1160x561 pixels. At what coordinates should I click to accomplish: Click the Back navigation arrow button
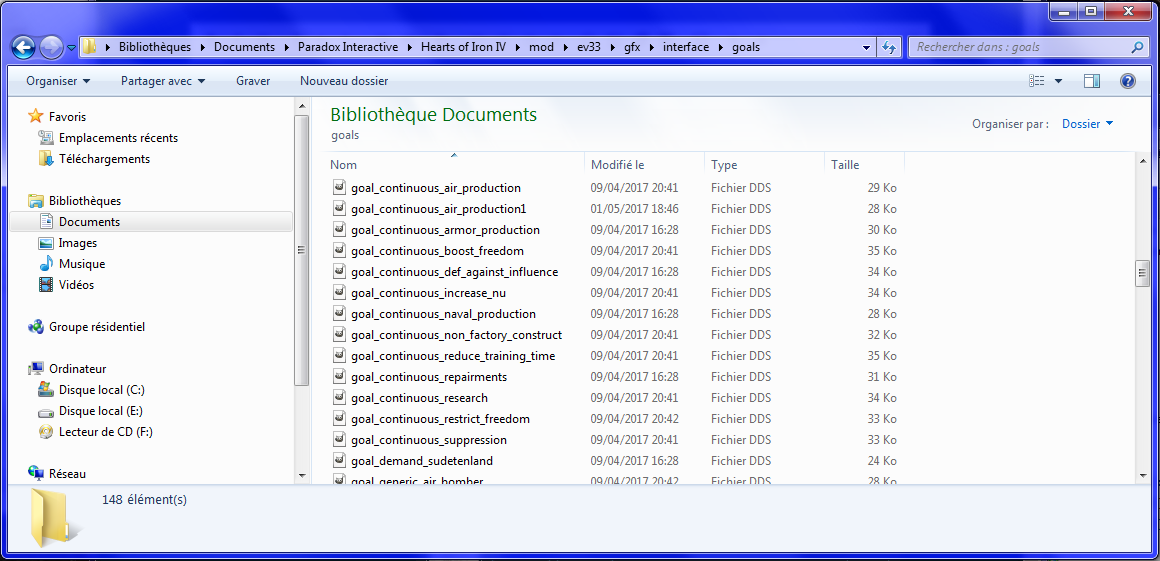pos(24,46)
